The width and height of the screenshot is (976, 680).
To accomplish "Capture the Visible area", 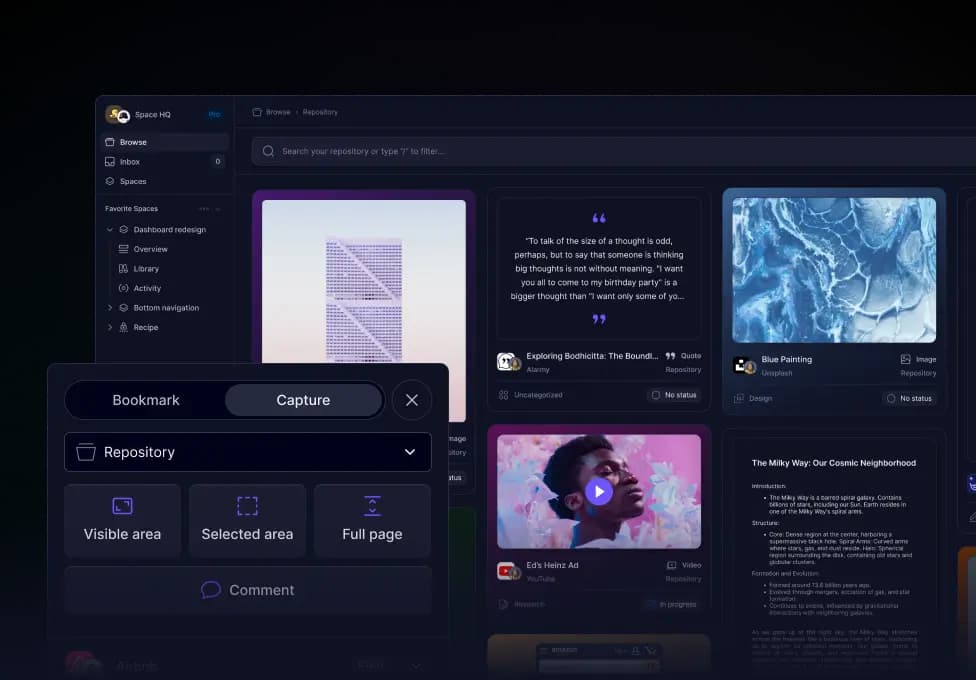I will 123,520.
